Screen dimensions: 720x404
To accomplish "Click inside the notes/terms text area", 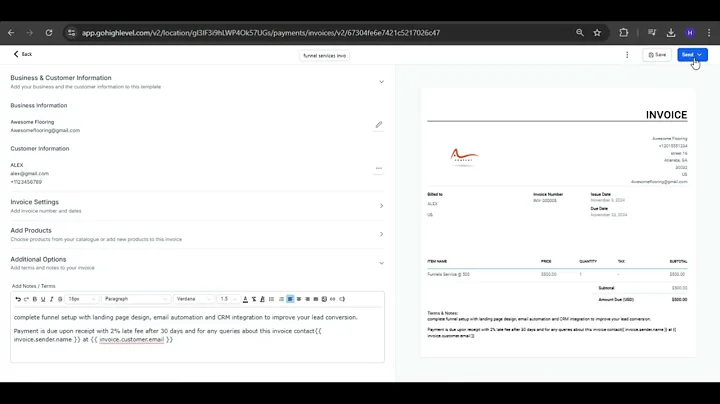I will 197,335.
